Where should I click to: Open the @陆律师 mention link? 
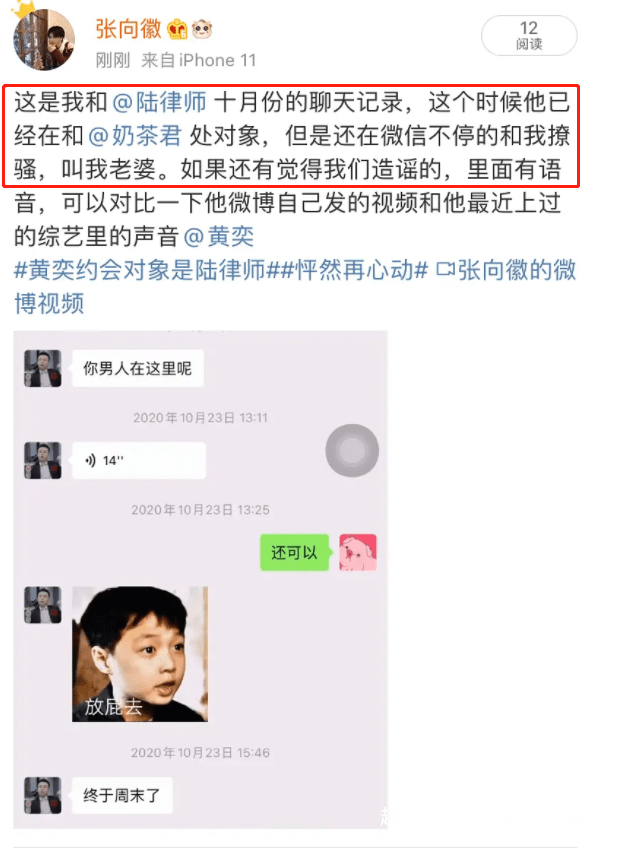[x=159, y=102]
